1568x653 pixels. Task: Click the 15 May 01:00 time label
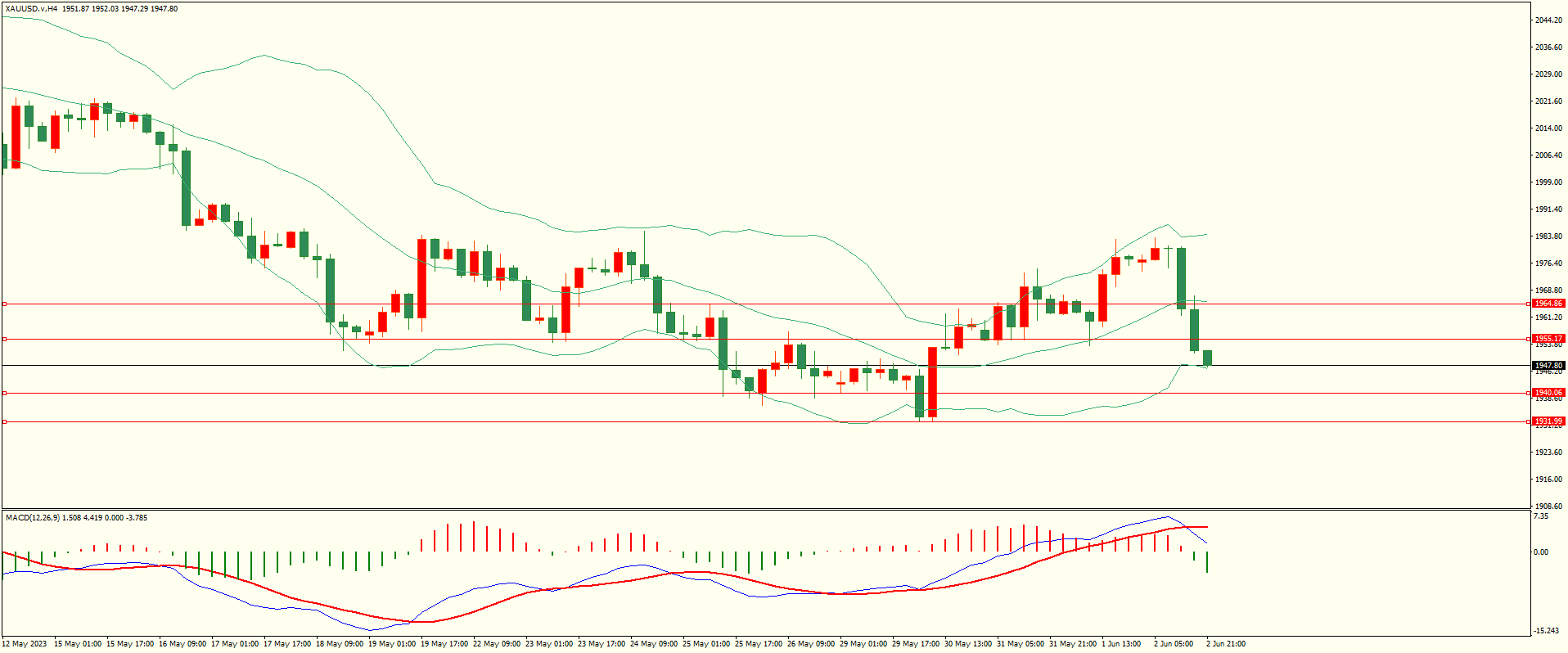(x=78, y=644)
